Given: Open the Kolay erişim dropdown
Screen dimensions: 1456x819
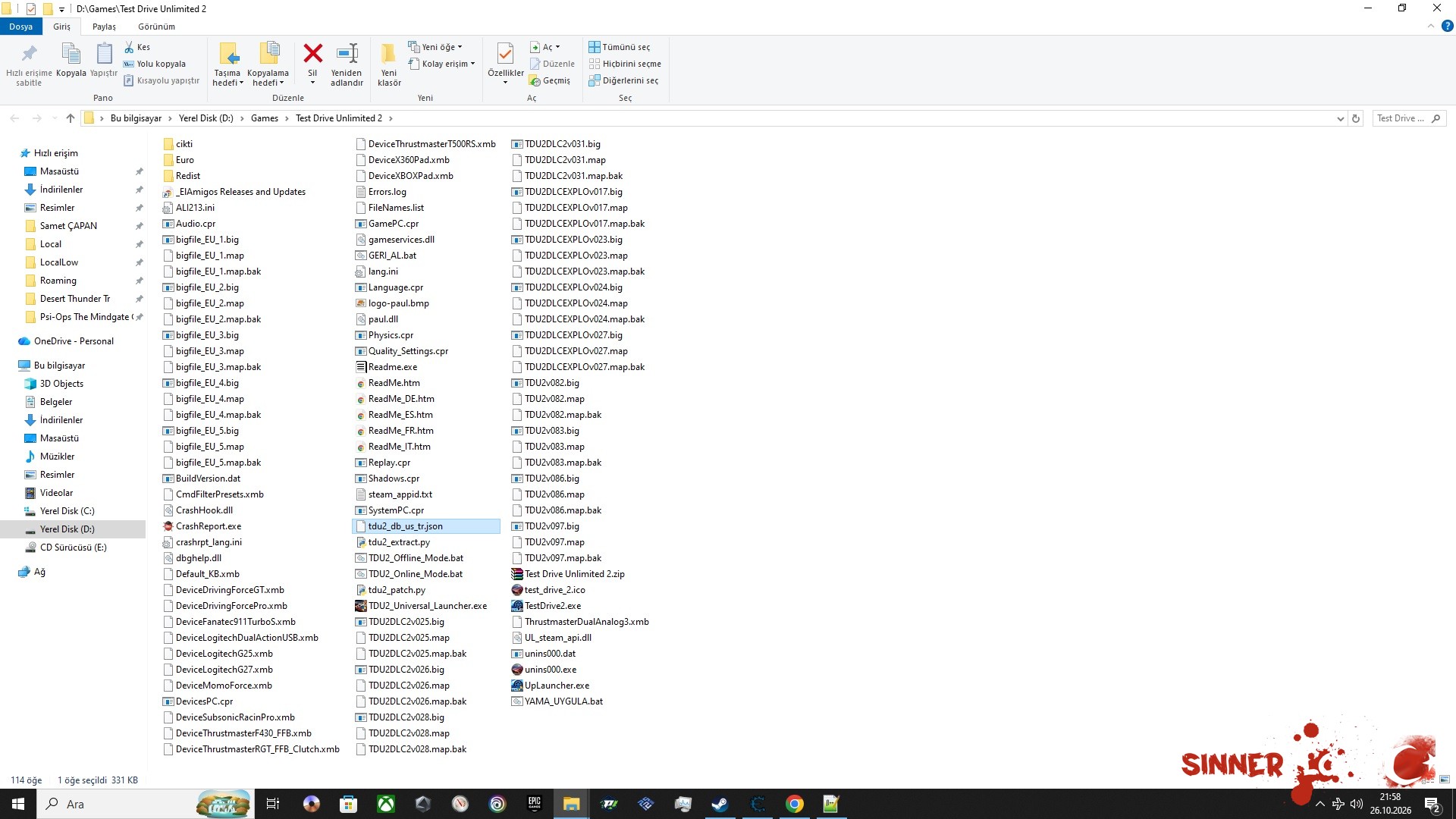Looking at the screenshot, I should 442,64.
